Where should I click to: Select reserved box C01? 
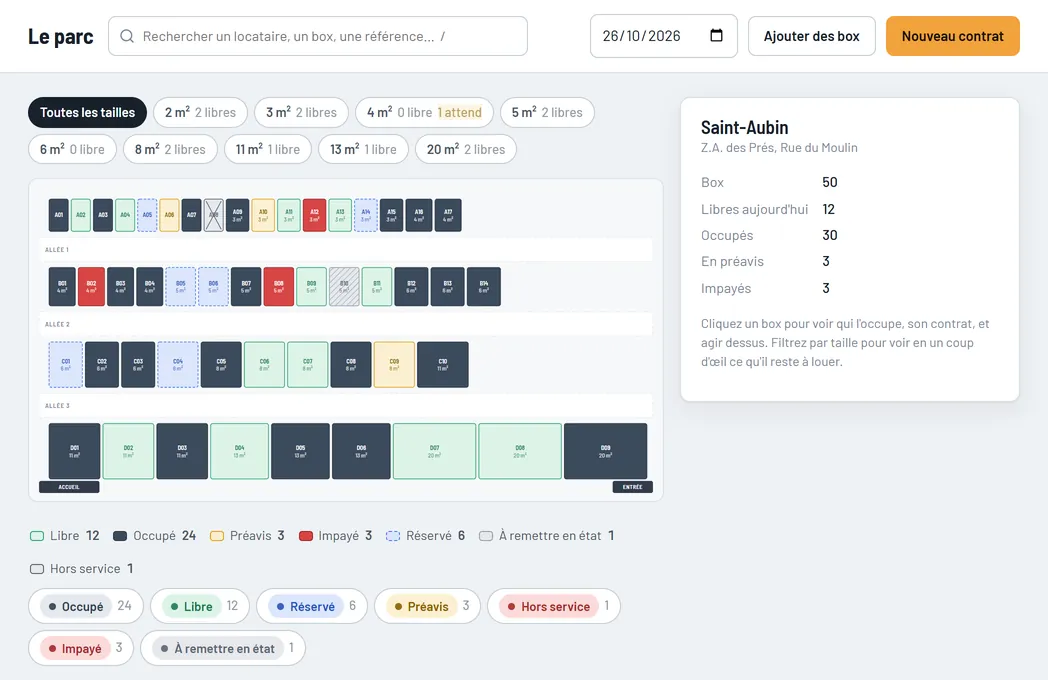point(66,364)
